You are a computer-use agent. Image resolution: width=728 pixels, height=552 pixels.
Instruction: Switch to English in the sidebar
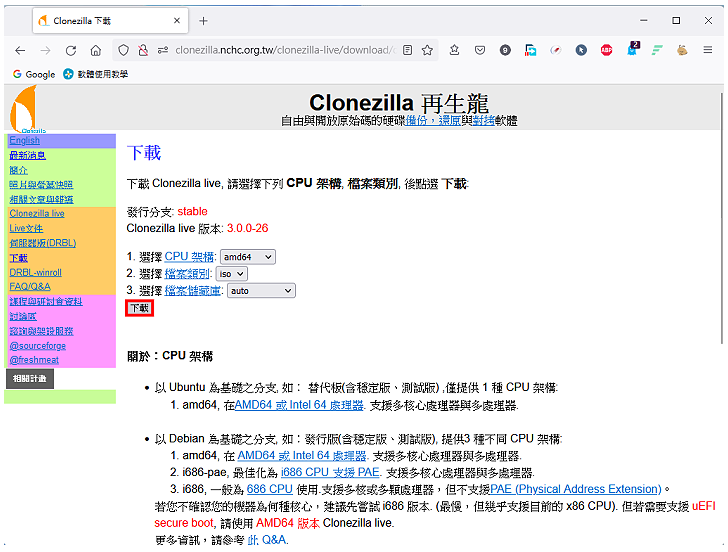(25, 140)
